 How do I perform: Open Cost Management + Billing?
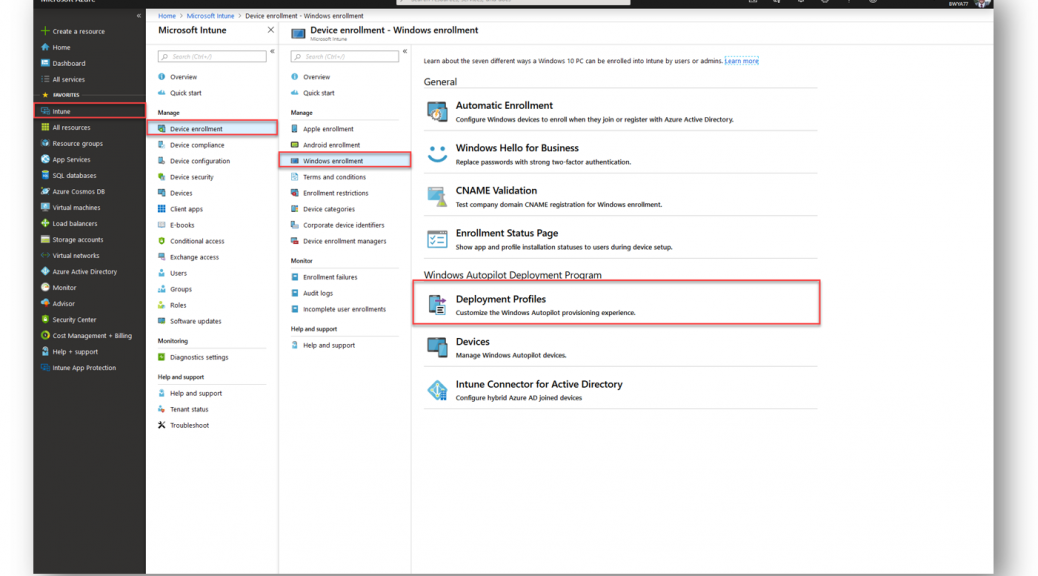[90, 336]
